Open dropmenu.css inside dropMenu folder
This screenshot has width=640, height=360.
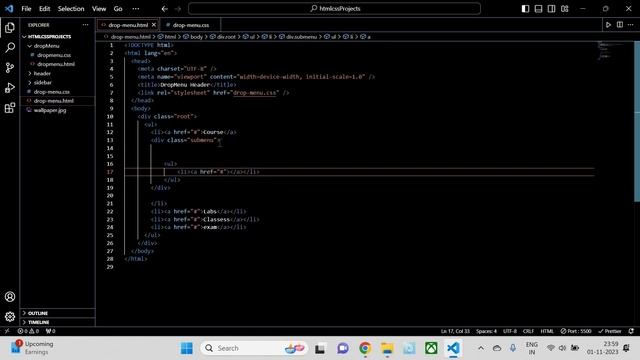53,55
